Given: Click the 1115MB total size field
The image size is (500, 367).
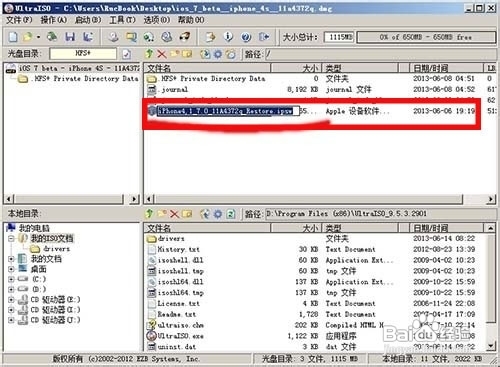Looking at the screenshot, I should point(340,37).
